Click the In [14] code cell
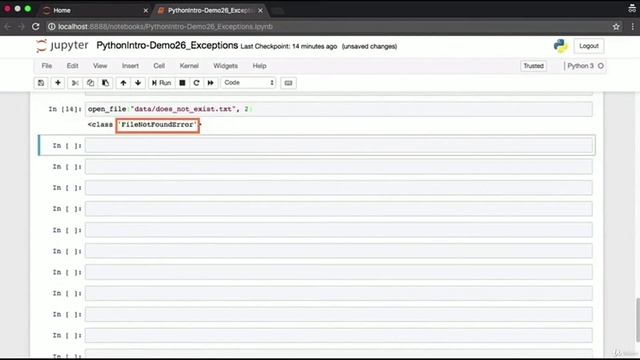This screenshot has width=640, height=360. 339,109
